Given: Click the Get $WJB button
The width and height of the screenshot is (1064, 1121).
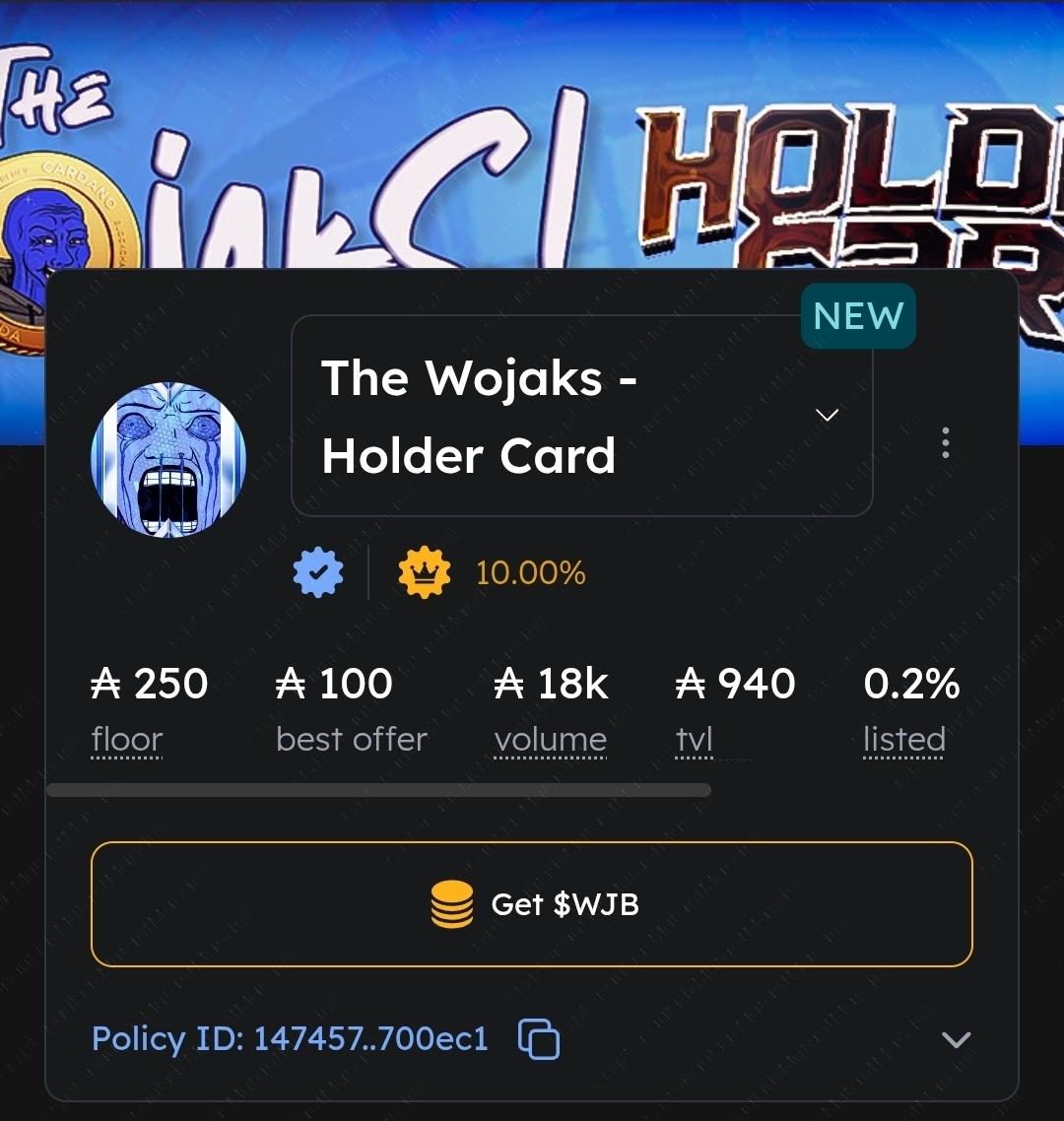Looking at the screenshot, I should point(532,904).
